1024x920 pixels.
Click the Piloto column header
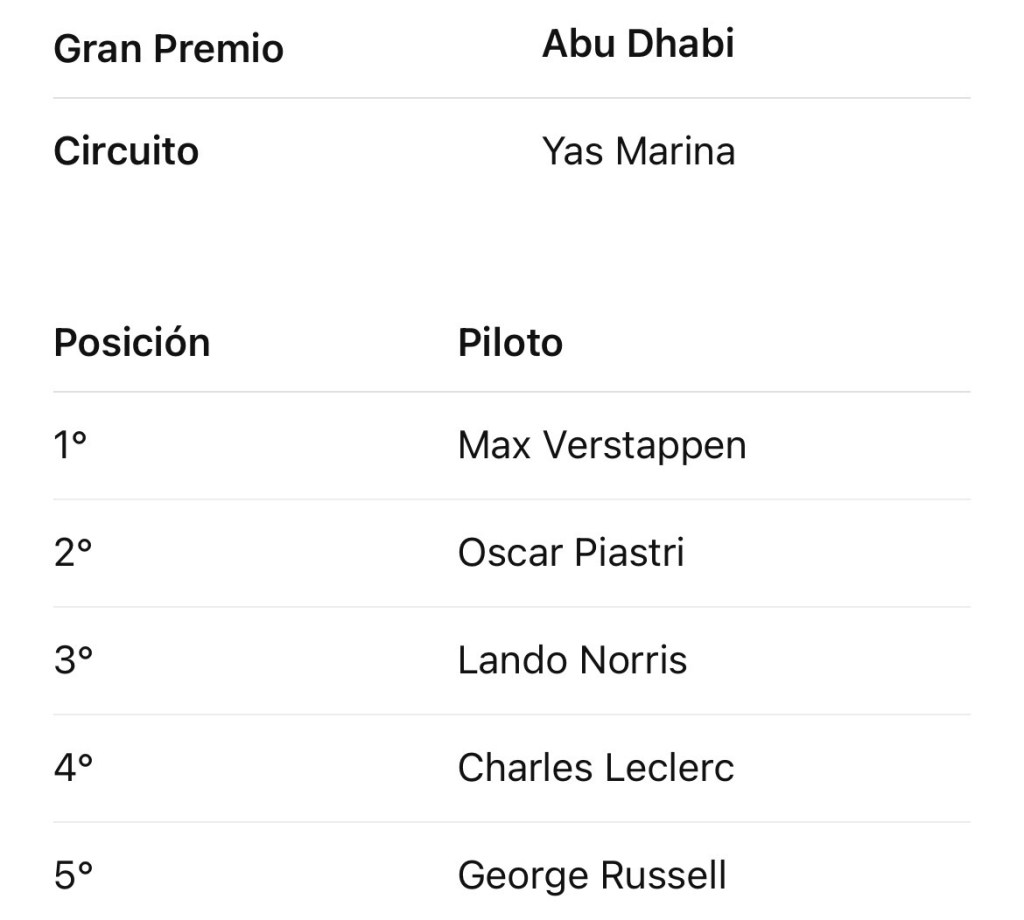[x=510, y=343]
